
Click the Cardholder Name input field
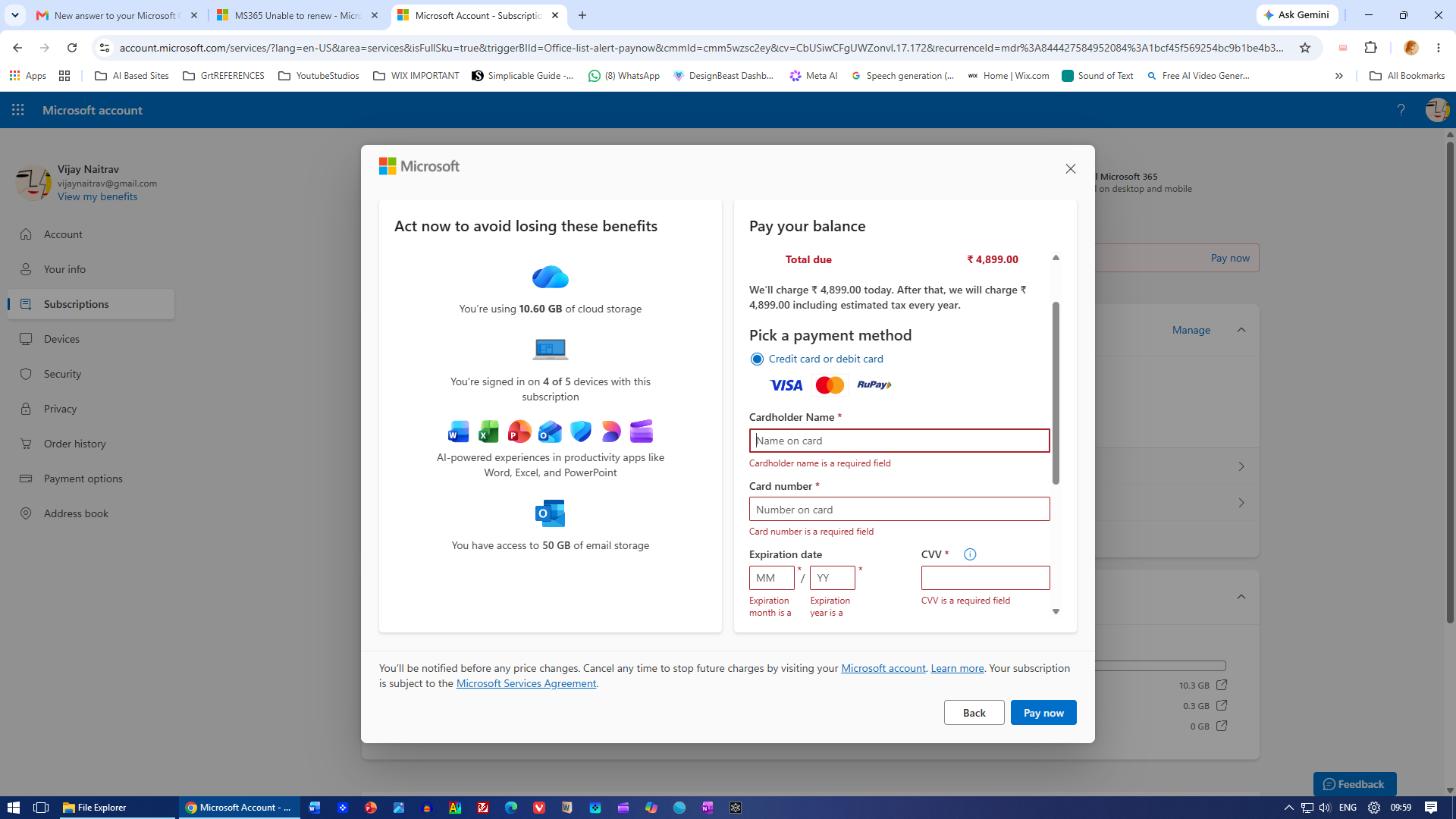pyautogui.click(x=899, y=441)
